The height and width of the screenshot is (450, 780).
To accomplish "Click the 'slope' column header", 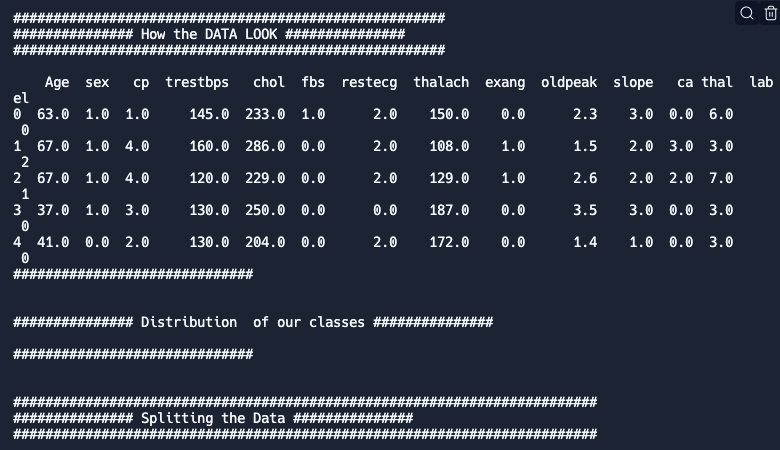I will pyautogui.click(x=633, y=82).
